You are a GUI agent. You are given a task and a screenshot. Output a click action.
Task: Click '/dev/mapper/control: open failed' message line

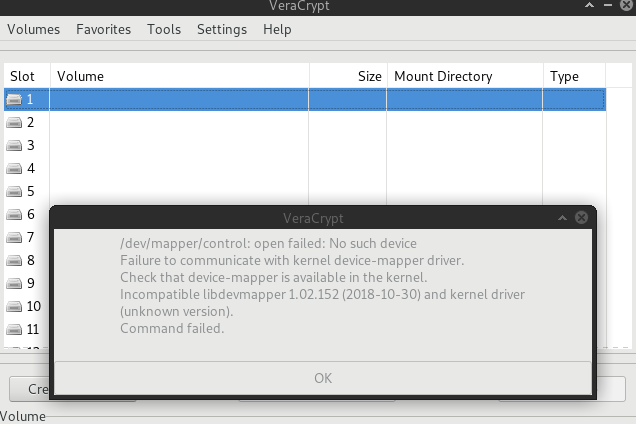pyautogui.click(x=268, y=243)
